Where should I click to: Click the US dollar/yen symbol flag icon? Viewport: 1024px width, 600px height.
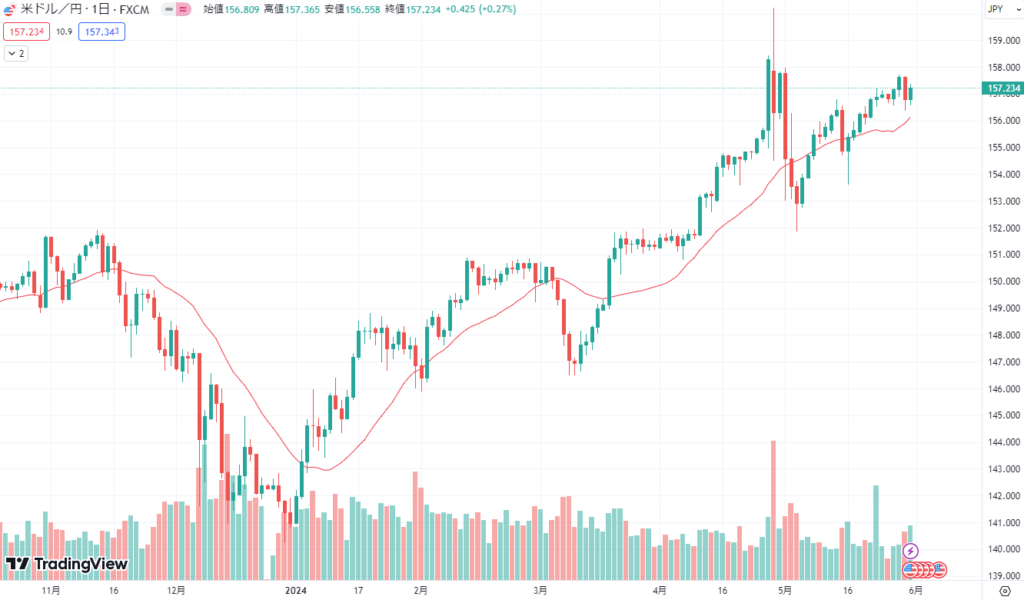(10, 8)
